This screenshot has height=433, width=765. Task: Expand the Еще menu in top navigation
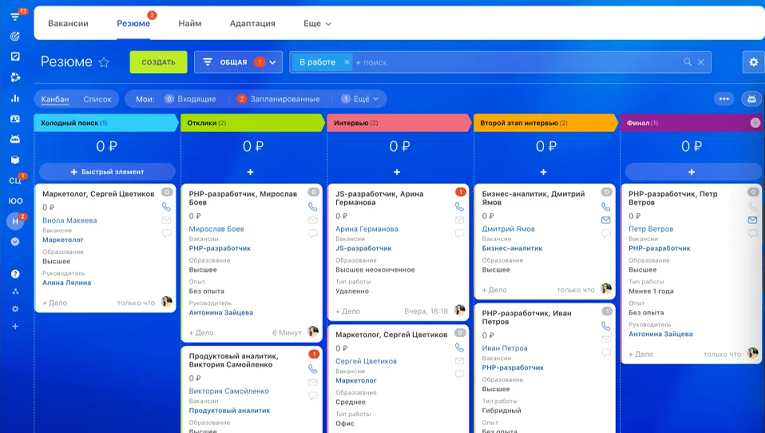click(x=317, y=23)
